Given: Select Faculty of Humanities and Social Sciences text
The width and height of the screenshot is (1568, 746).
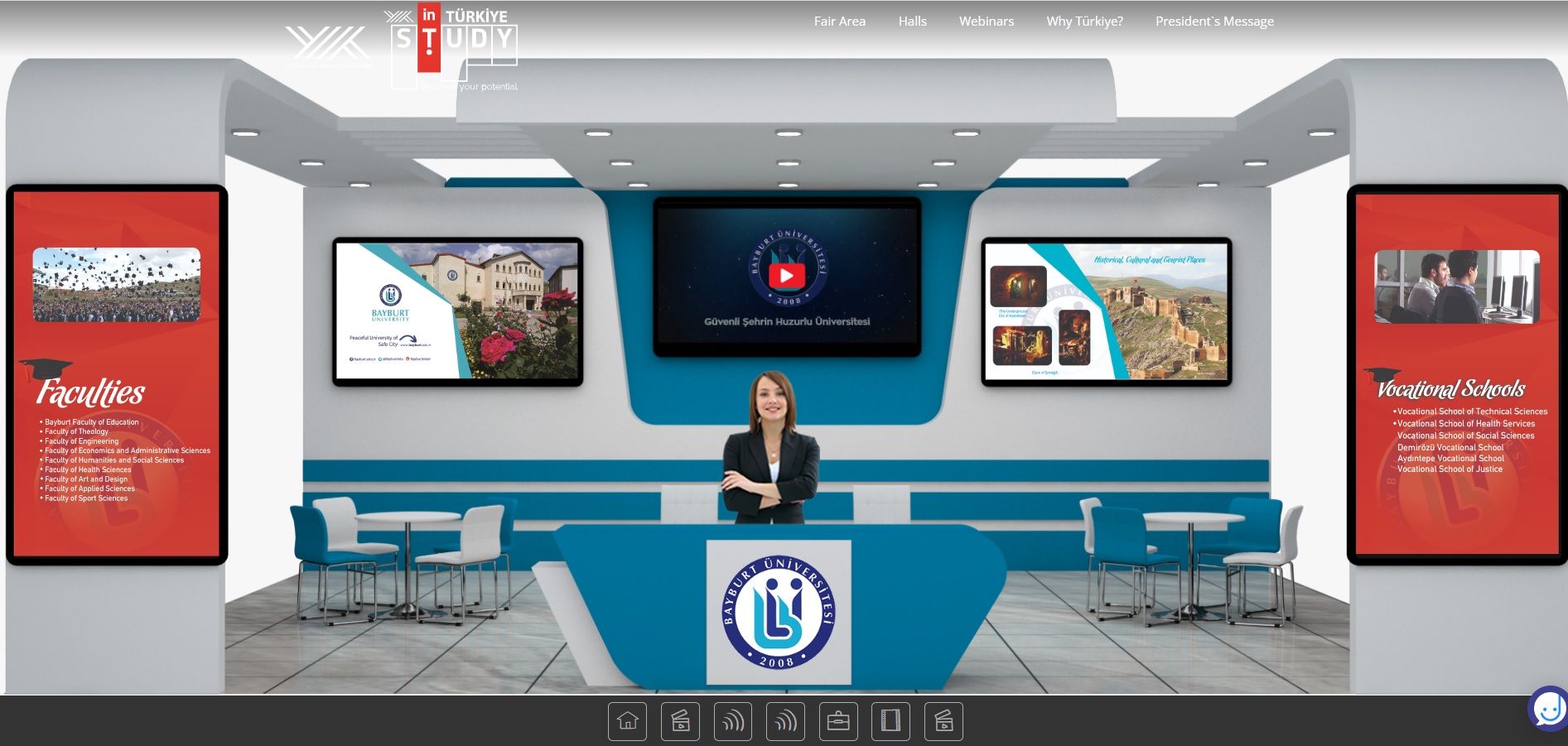Looking at the screenshot, I should click(114, 460).
